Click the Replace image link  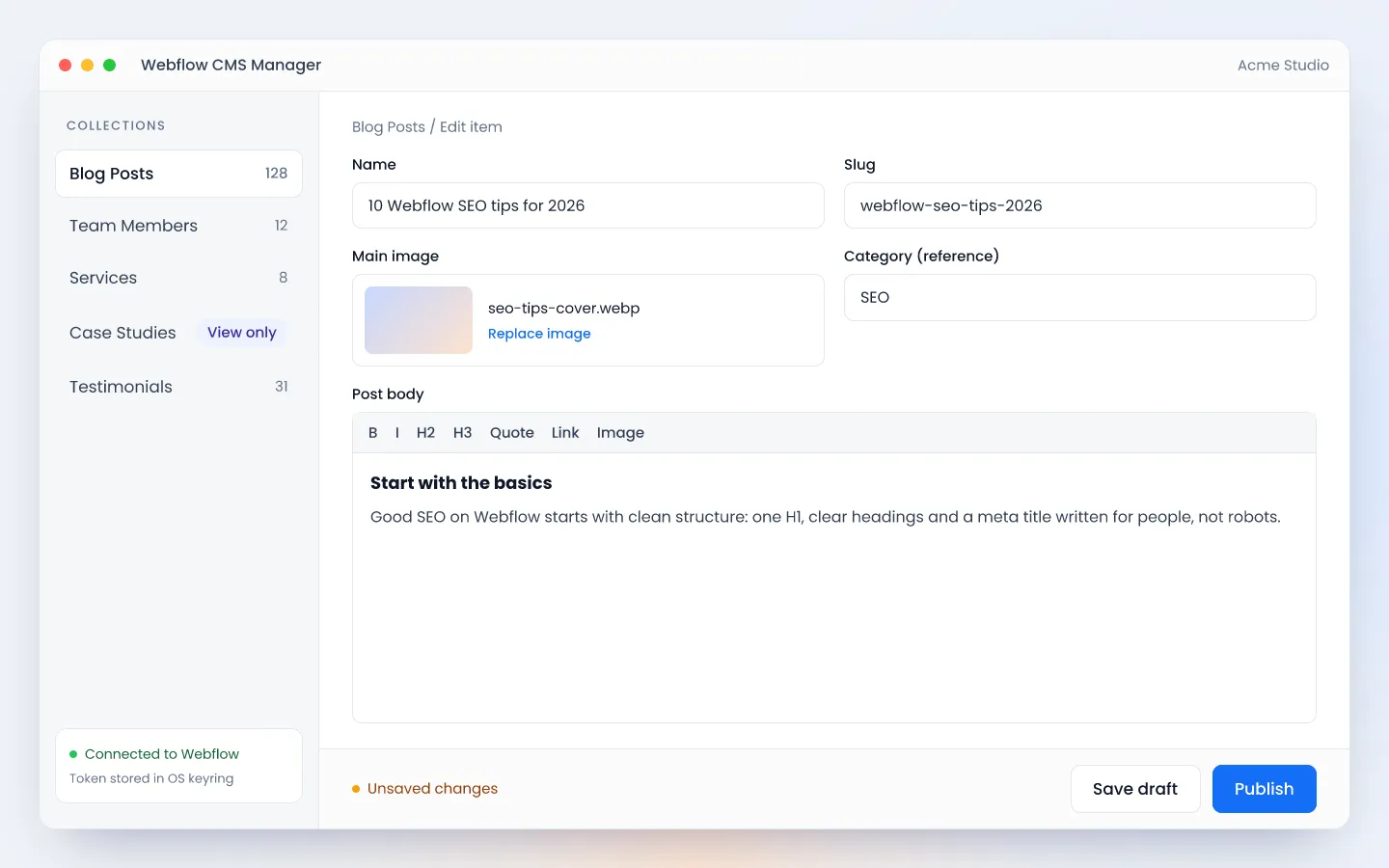[x=539, y=334]
